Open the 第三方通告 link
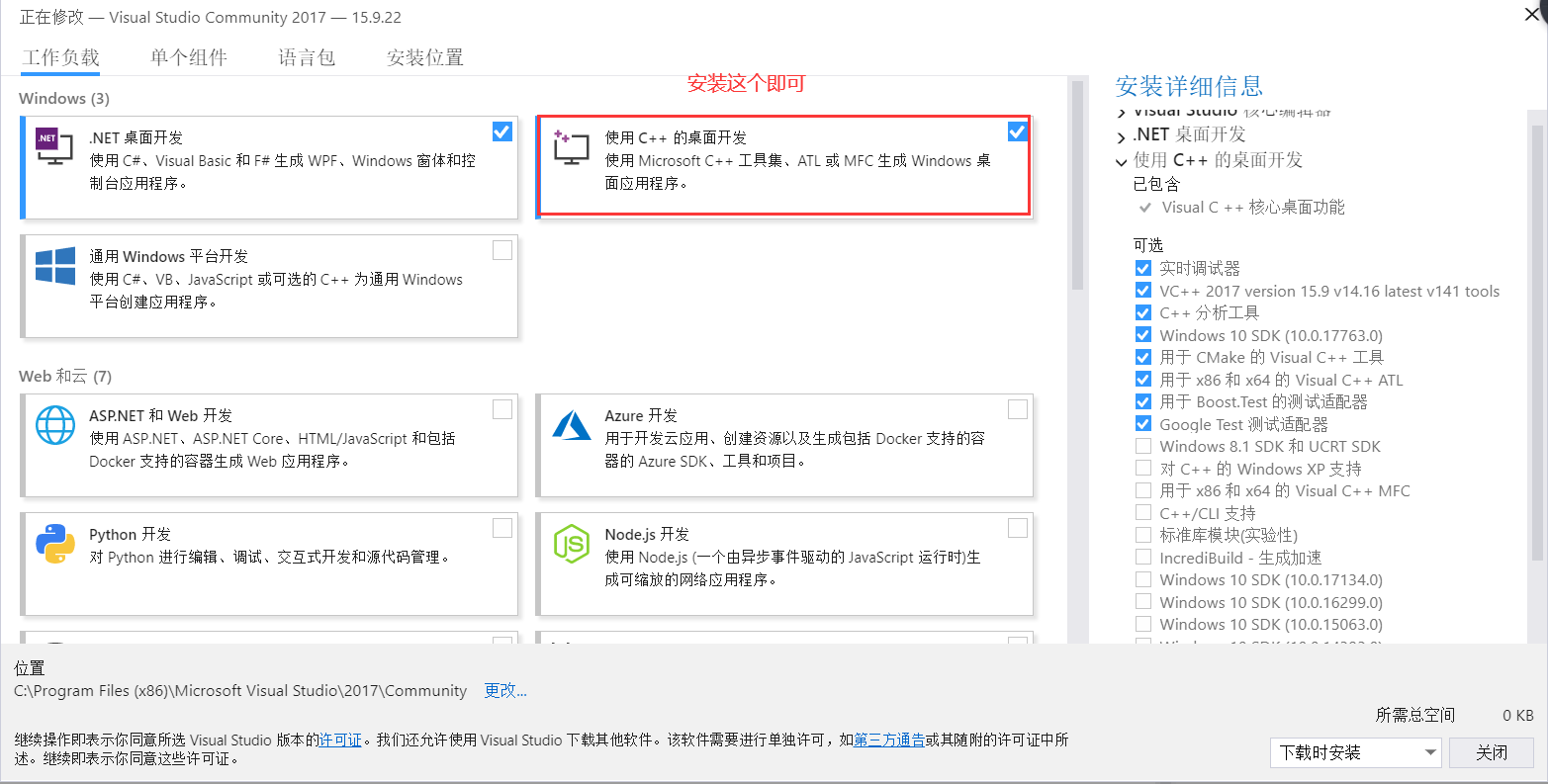Viewport: 1548px width, 784px height. 889,739
